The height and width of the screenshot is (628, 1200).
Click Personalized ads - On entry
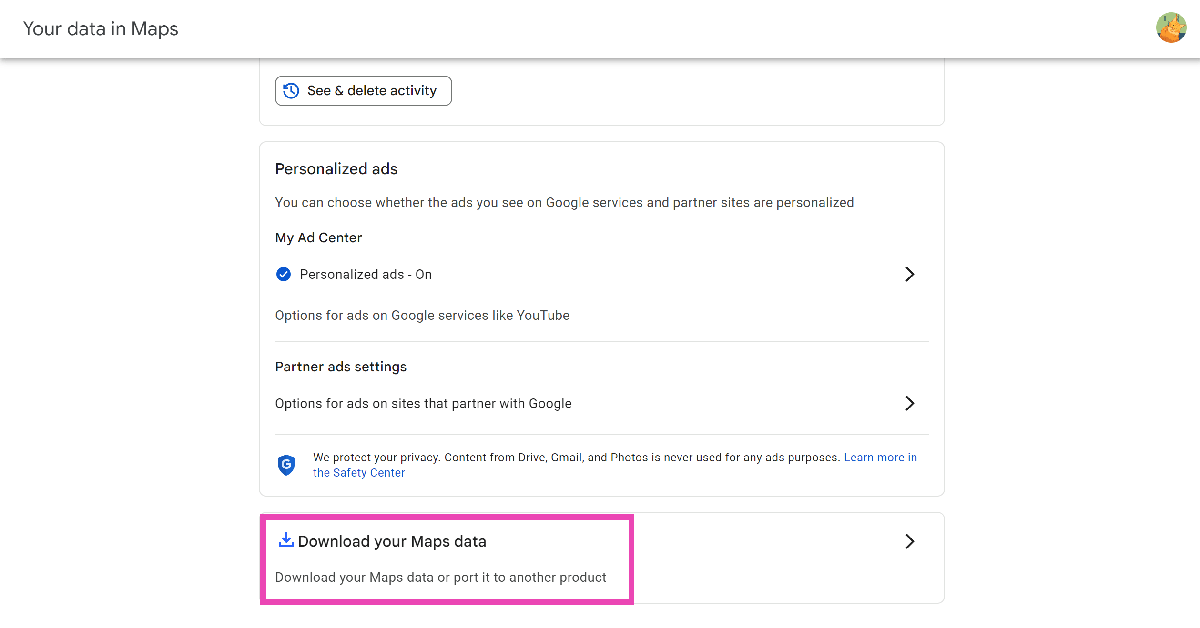[366, 273]
